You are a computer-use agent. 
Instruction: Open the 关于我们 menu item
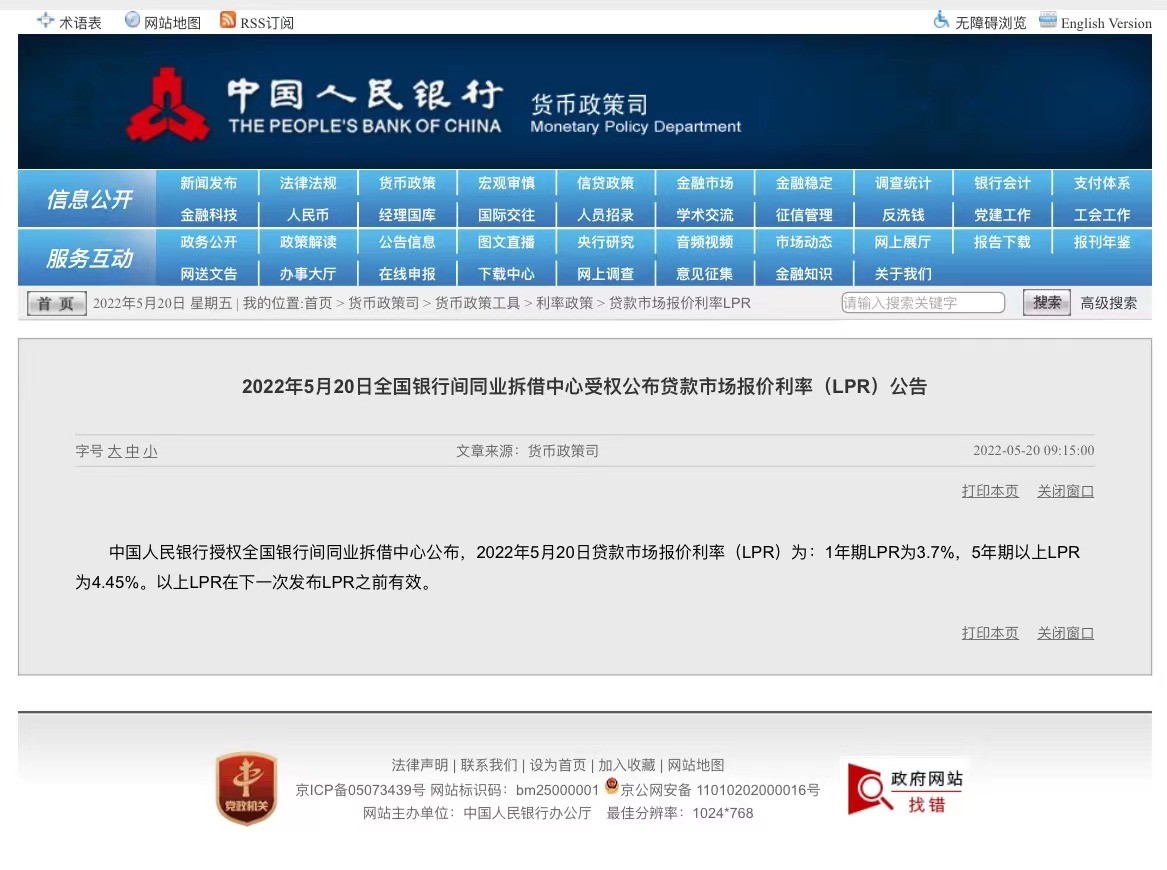coord(903,274)
